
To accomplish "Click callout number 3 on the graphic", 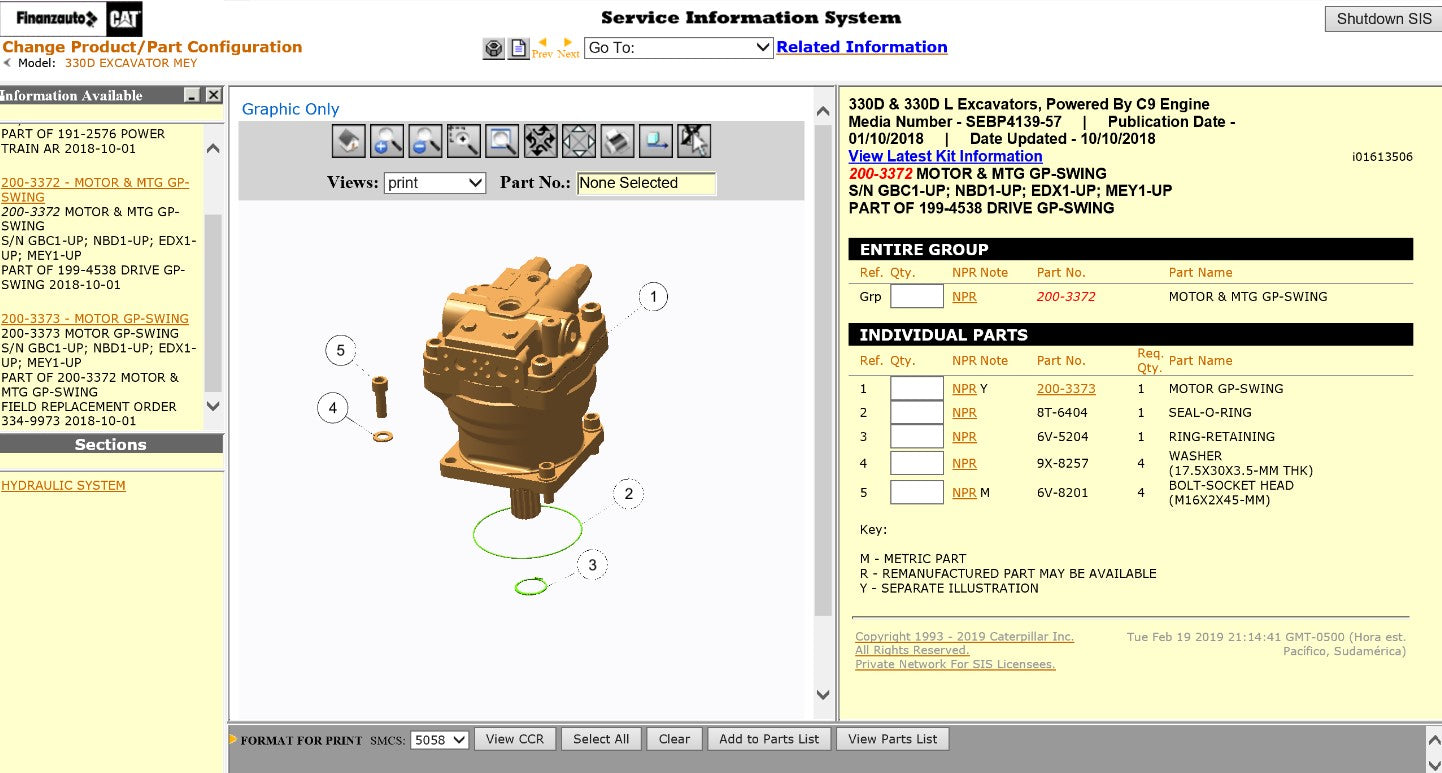I will coord(592,566).
